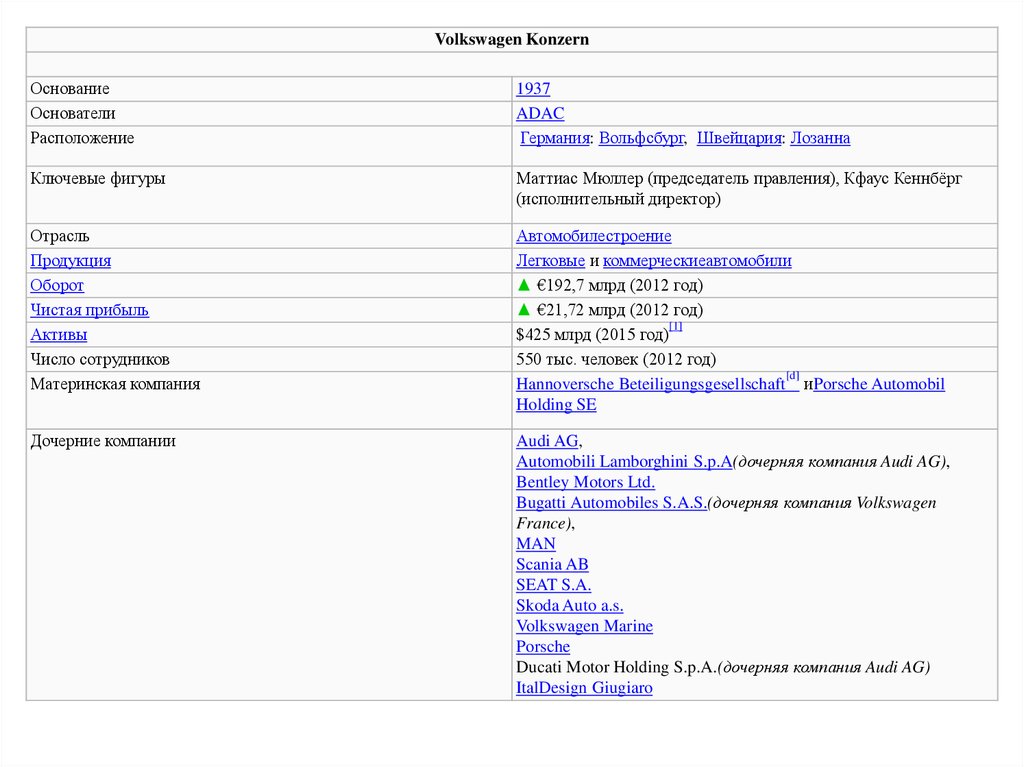Click the ADAC founder link
This screenshot has height=767, width=1024.
(x=540, y=114)
